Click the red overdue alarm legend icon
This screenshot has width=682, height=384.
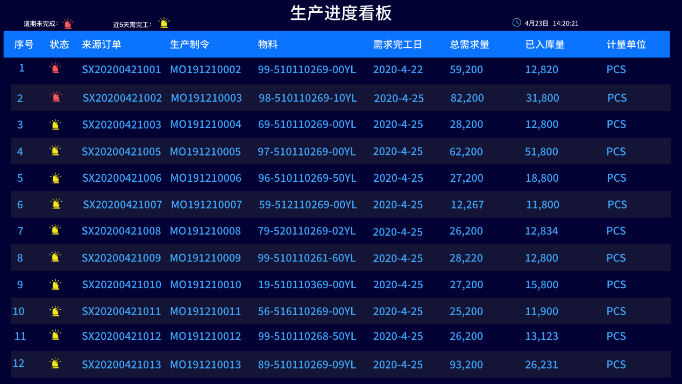pyautogui.click(x=67, y=24)
